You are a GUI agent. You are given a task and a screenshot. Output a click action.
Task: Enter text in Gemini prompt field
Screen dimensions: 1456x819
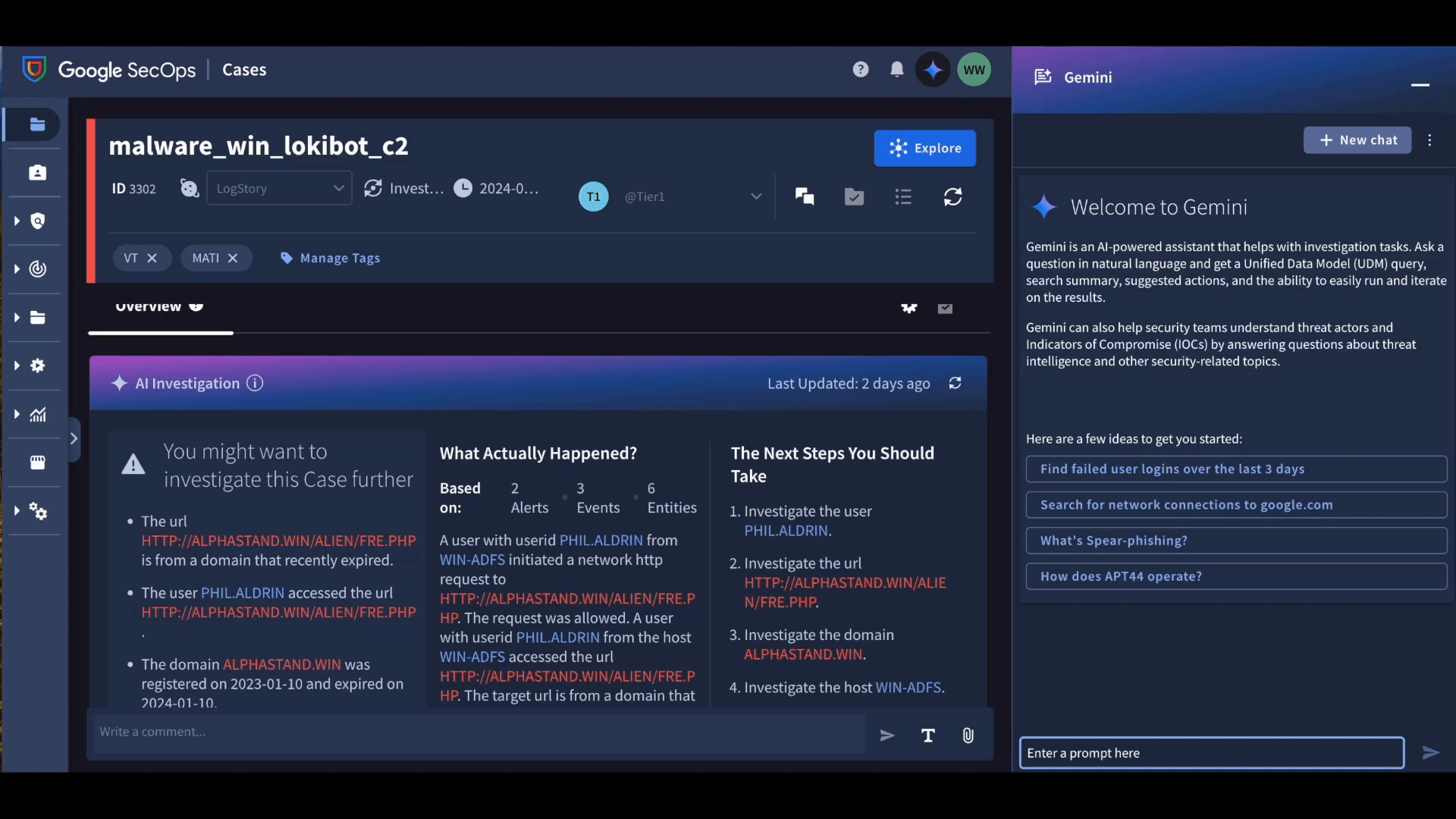[1211, 753]
